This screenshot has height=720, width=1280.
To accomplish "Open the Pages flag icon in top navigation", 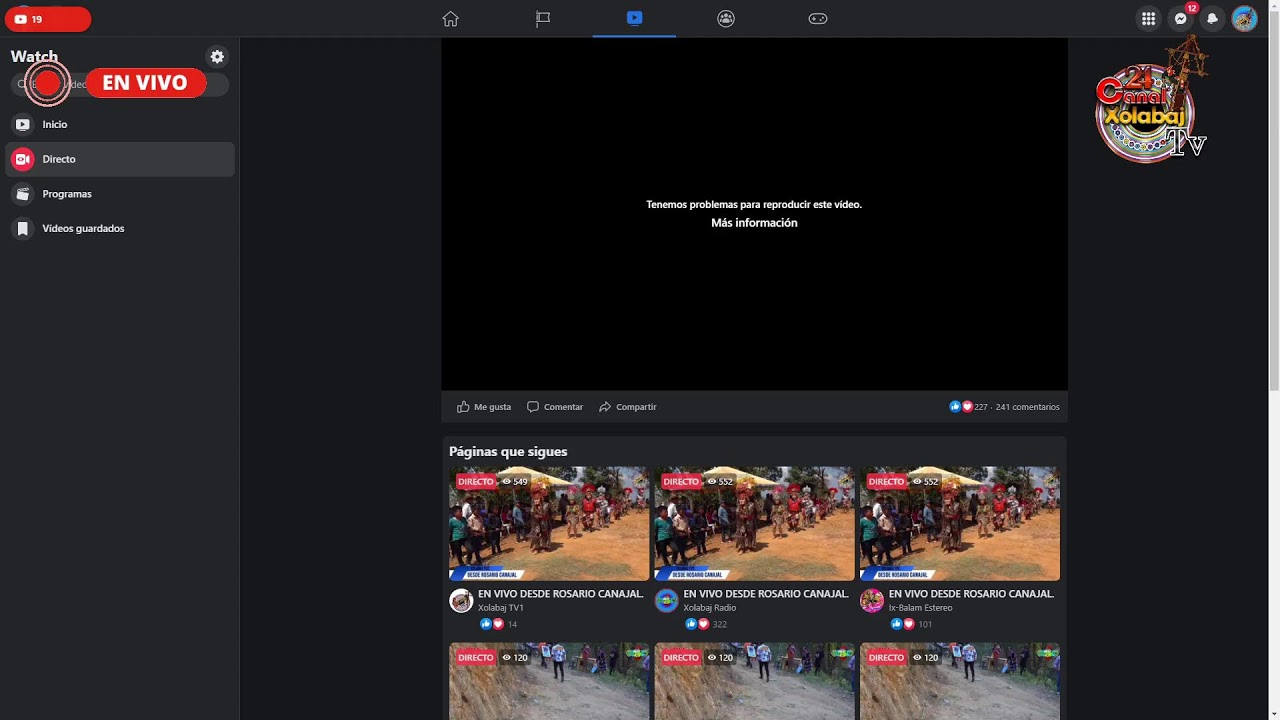I will pos(543,18).
